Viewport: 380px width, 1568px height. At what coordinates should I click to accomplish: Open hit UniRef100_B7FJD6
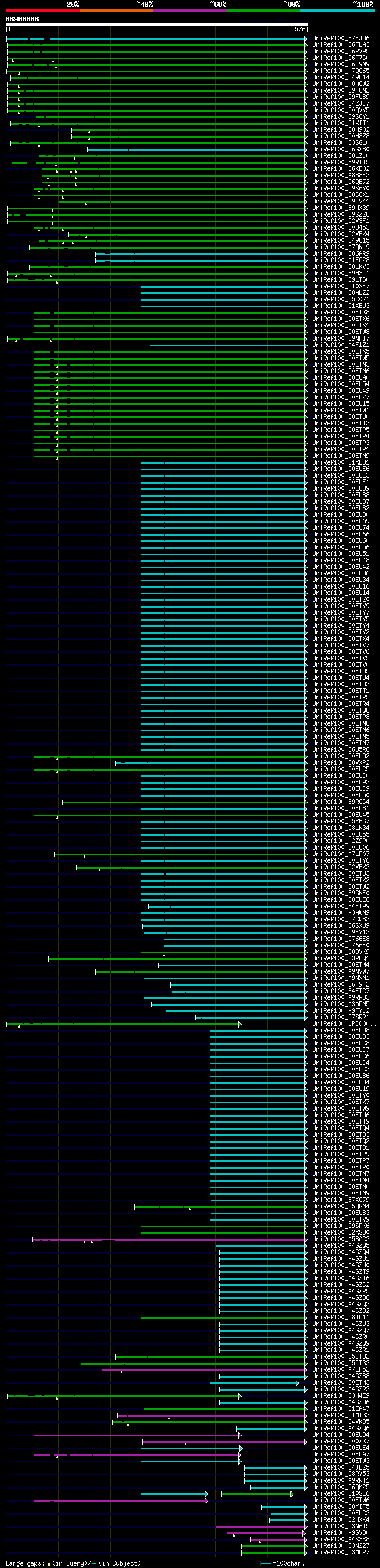point(341,39)
